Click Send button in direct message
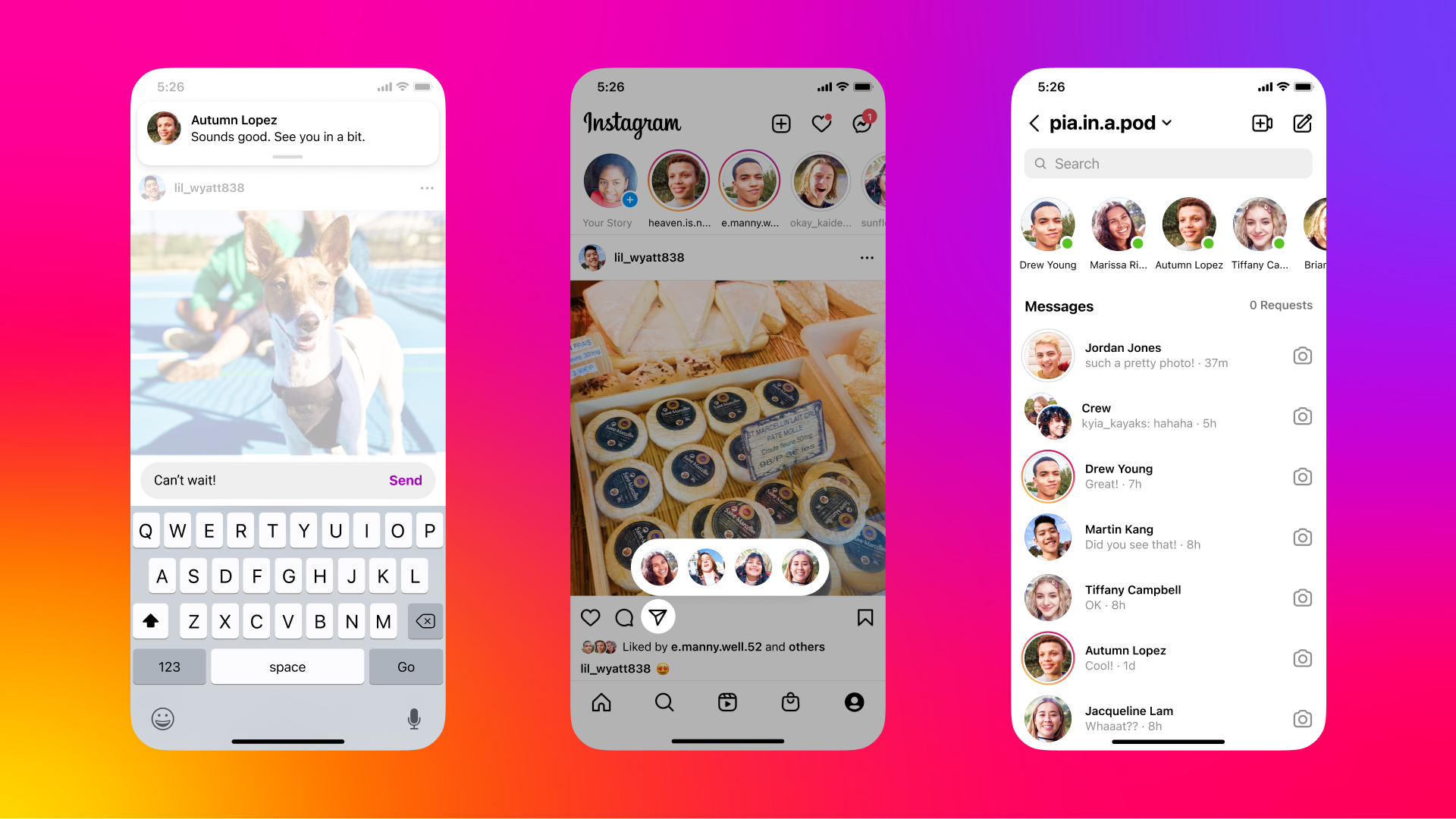The height and width of the screenshot is (819, 1456). tap(405, 480)
